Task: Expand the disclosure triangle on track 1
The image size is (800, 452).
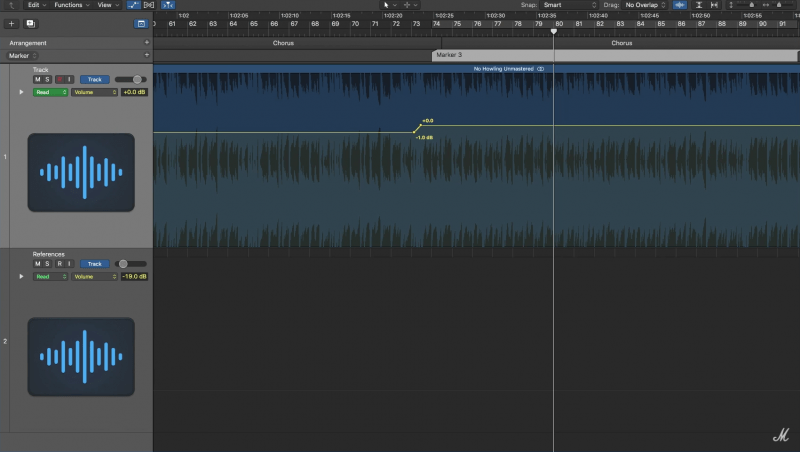Action: pos(21,92)
